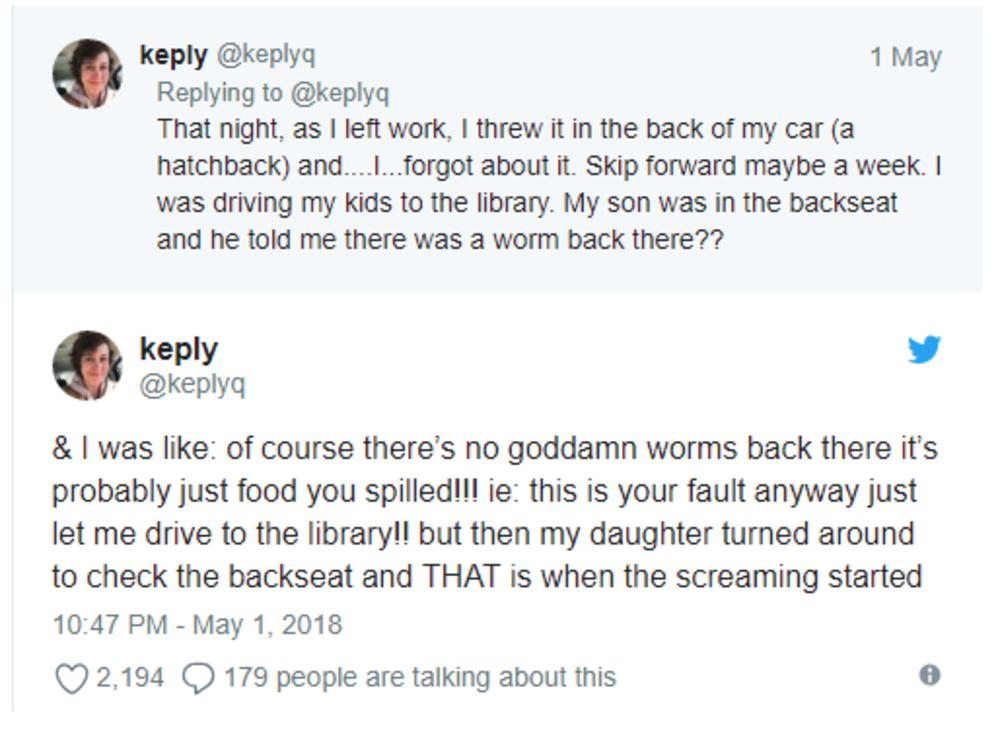Open the '10:47 PM - May 1, 2018' timestamp
The width and height of the screenshot is (1000, 739).
click(197, 626)
